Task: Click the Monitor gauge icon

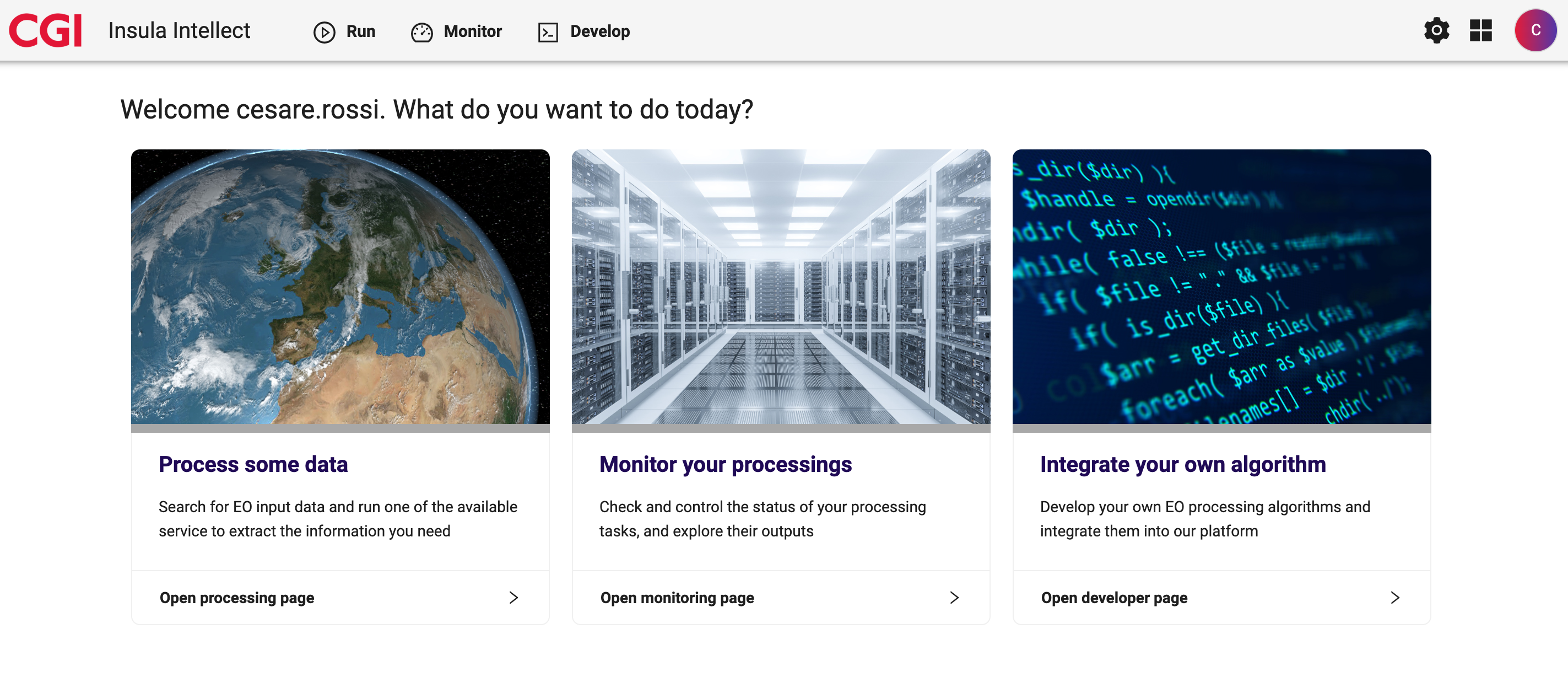Action: [421, 31]
